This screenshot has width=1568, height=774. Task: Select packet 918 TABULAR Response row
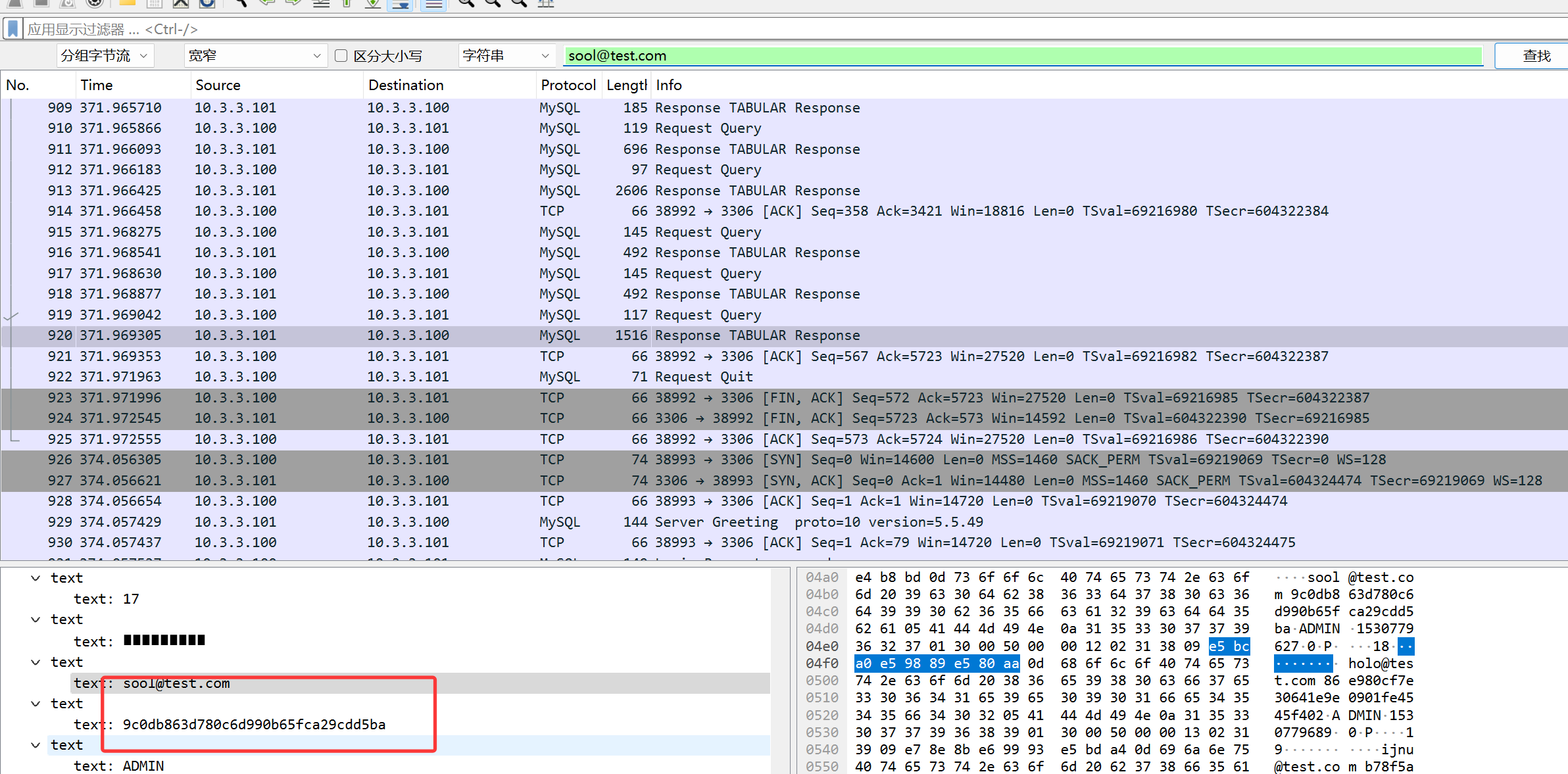784,294
